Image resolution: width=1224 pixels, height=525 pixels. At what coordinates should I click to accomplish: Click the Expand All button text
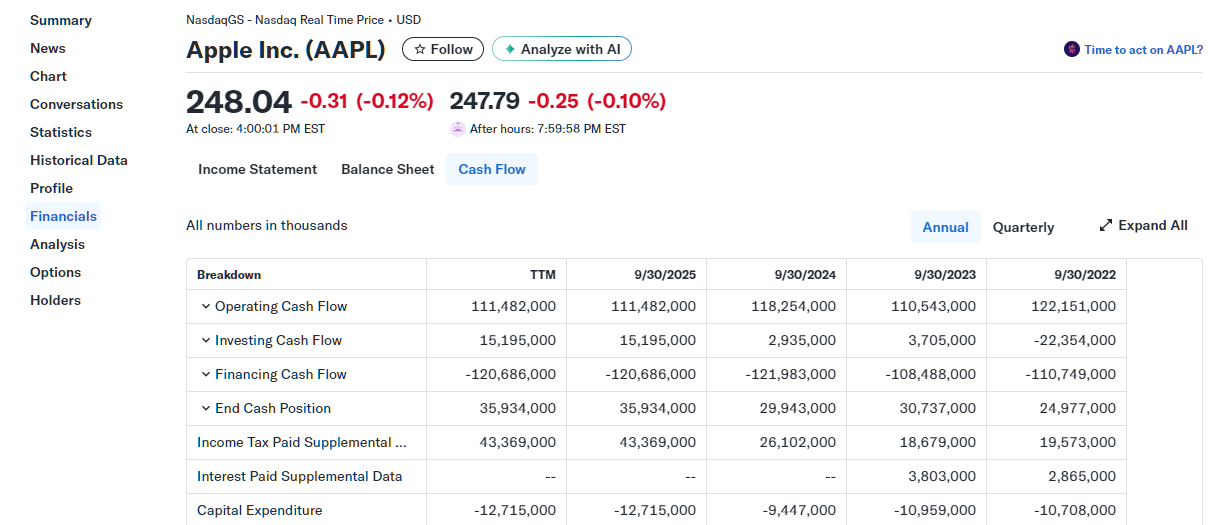[1153, 225]
